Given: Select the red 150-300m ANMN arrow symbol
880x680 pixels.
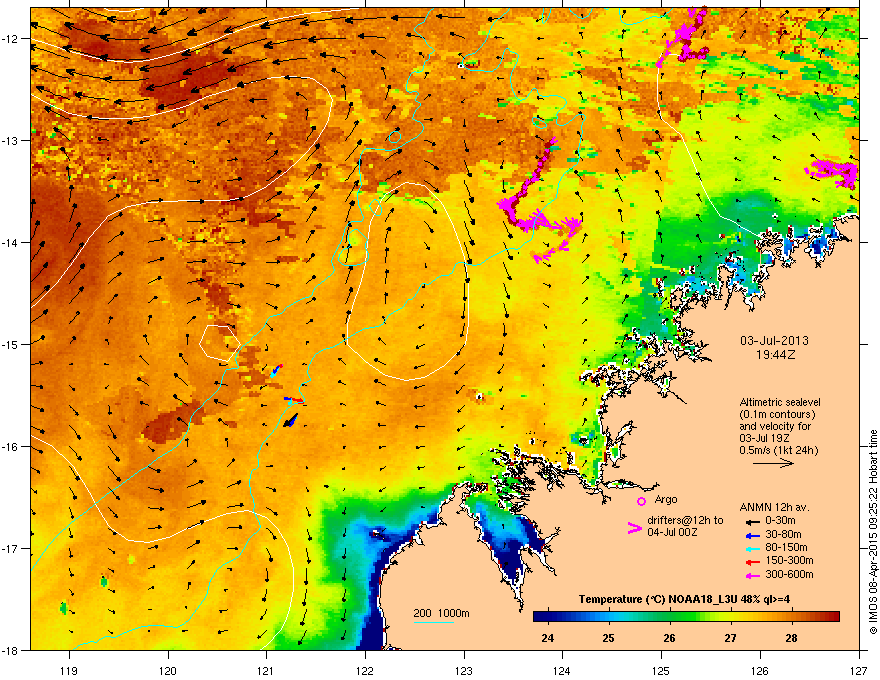Looking at the screenshot, I should (752, 562).
